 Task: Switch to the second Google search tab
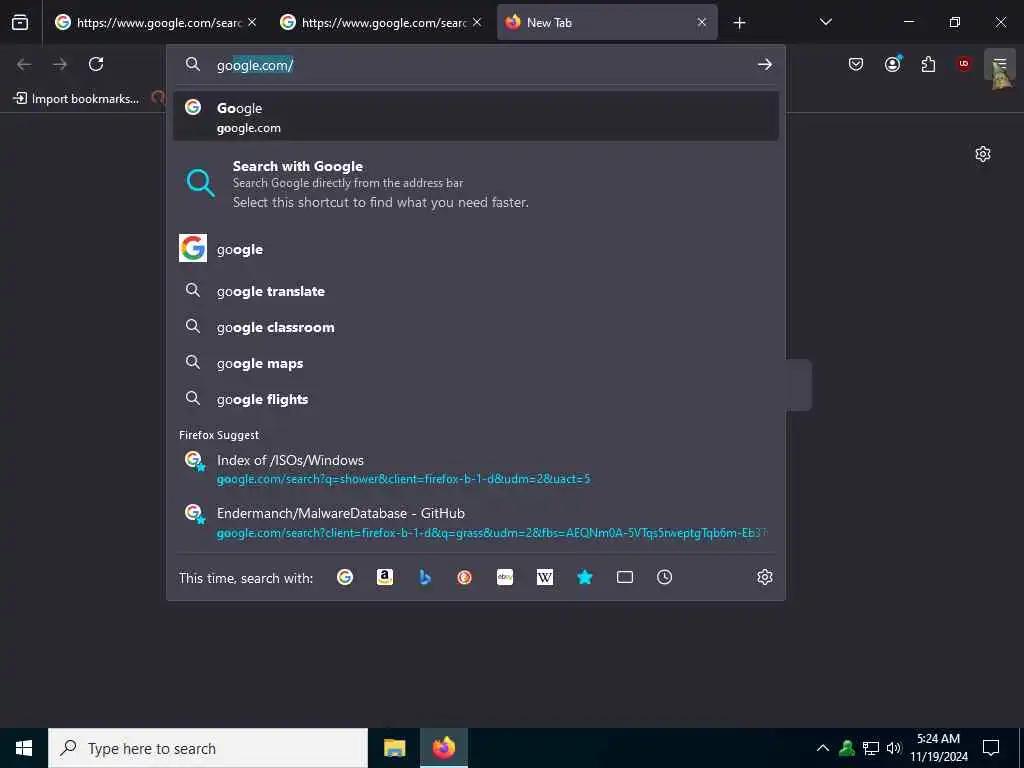pos(381,22)
